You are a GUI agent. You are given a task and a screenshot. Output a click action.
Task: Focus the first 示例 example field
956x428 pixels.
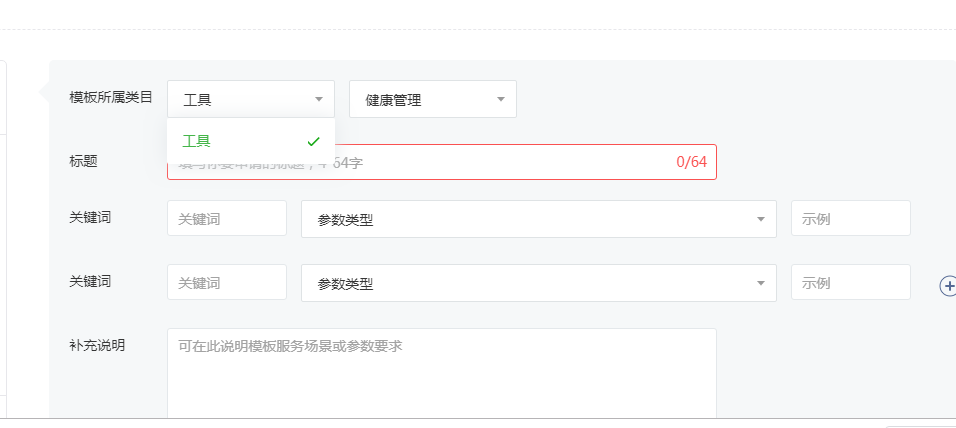click(850, 219)
